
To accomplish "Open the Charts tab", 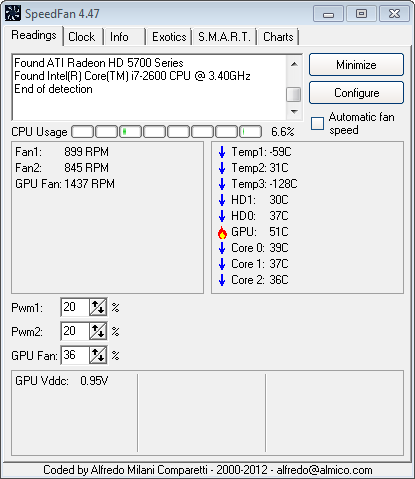I will click(278, 37).
